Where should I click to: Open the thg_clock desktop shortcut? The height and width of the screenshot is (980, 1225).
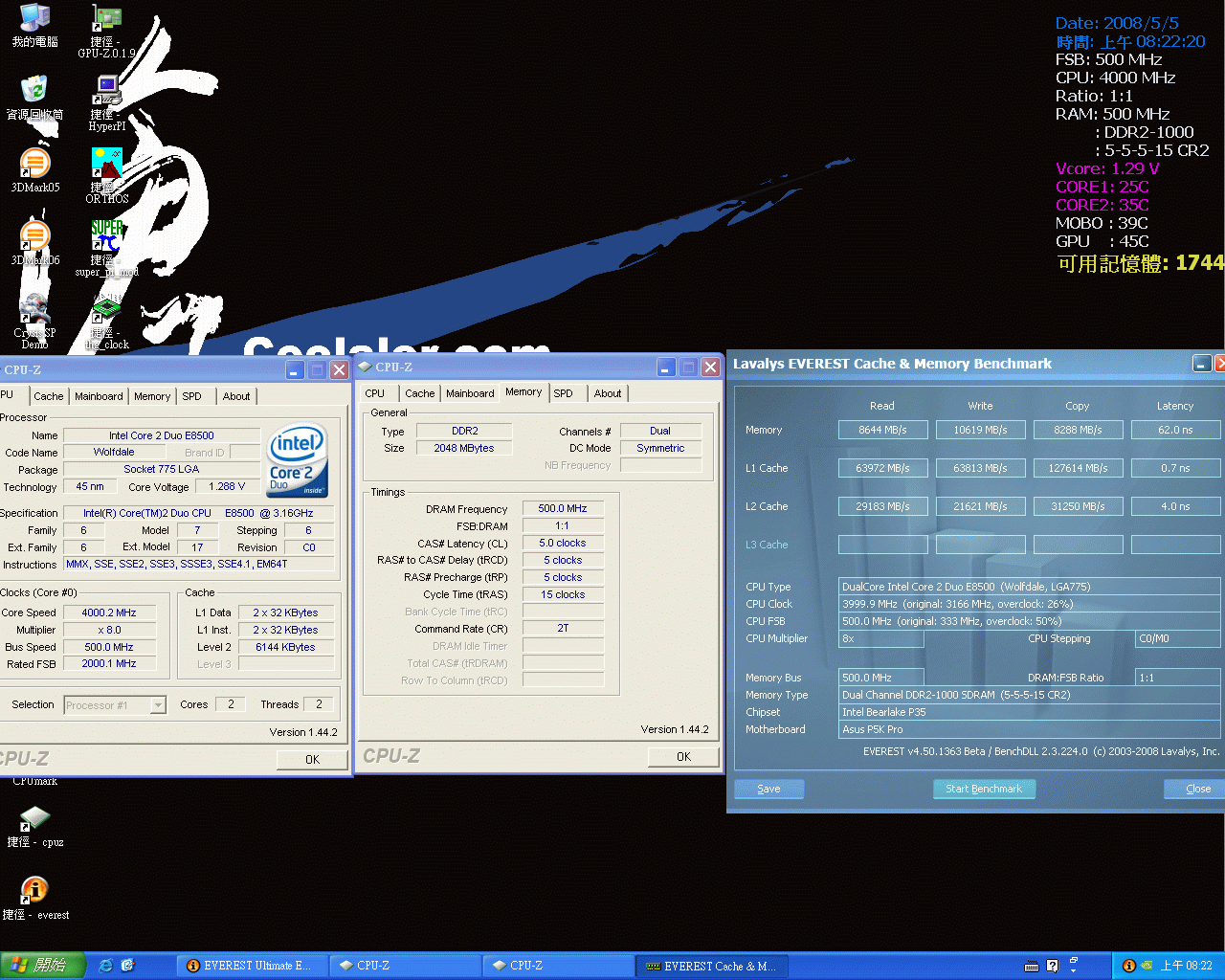coord(107,323)
